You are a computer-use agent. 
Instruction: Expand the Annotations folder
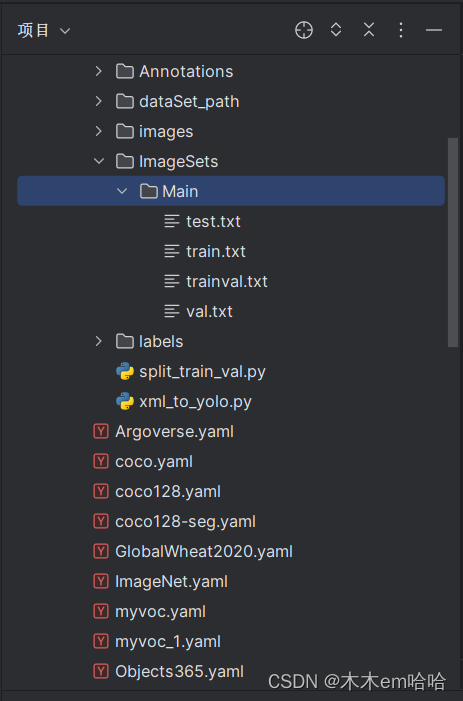pos(98,71)
